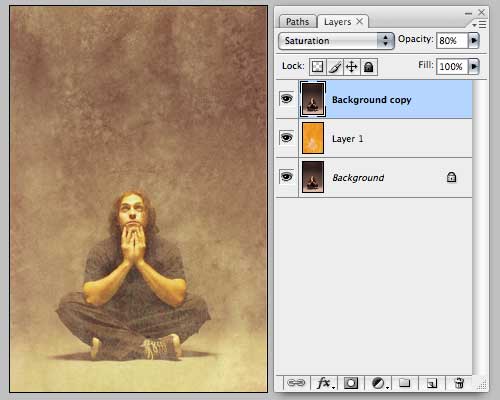500x400 pixels.
Task: Click the lock transparent pixels icon
Action: 317,67
